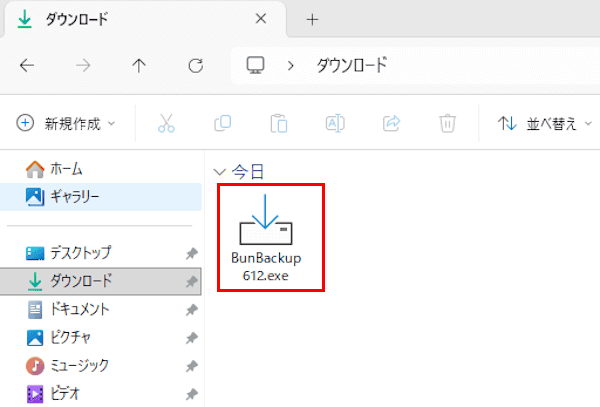The image size is (600, 407).
Task: Click the Share icon in toolbar
Action: tap(391, 123)
